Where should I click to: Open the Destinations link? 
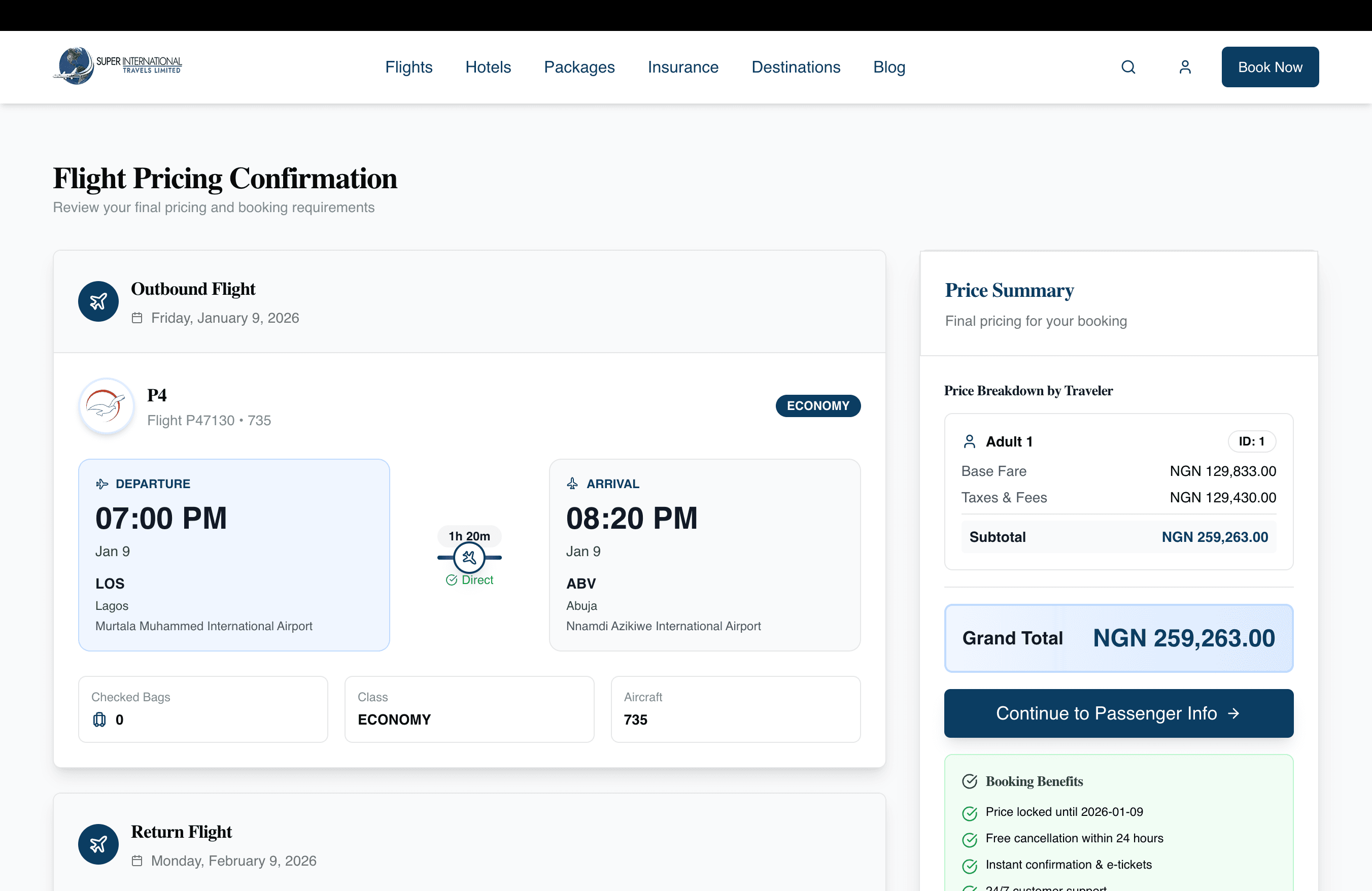[x=796, y=67]
